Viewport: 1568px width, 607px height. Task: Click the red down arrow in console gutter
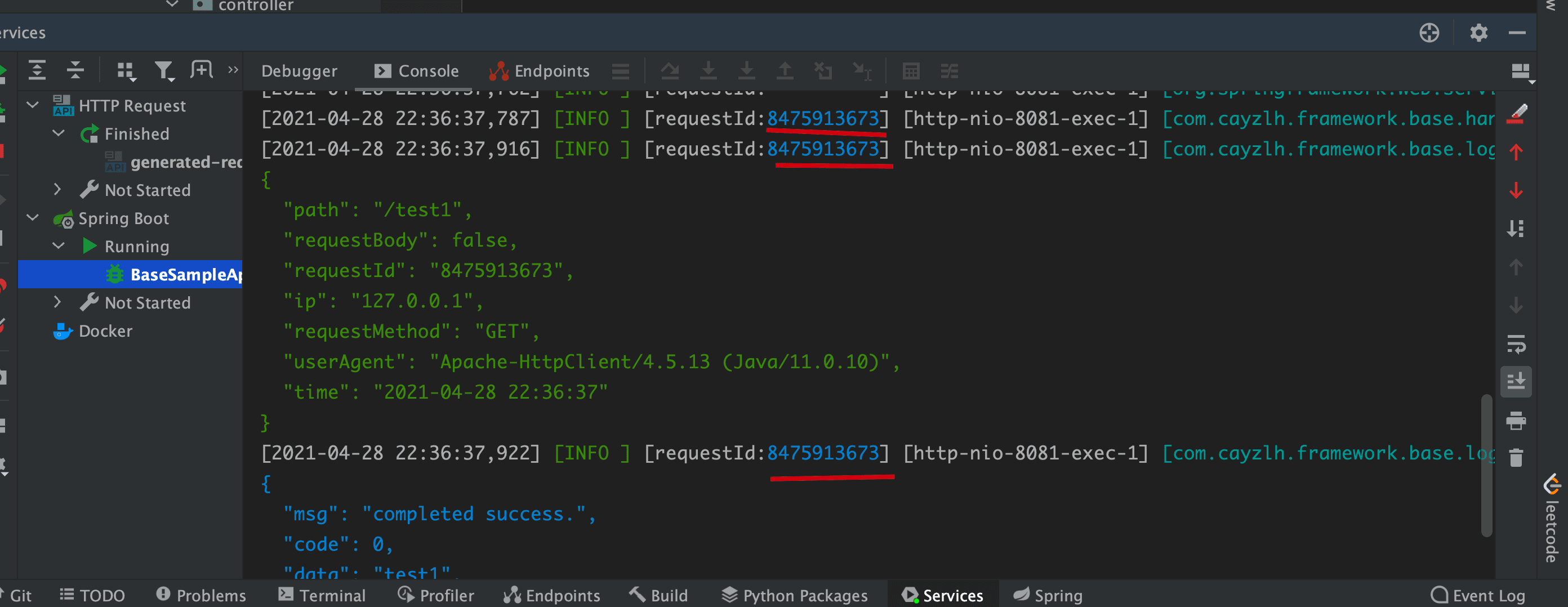(x=1516, y=190)
